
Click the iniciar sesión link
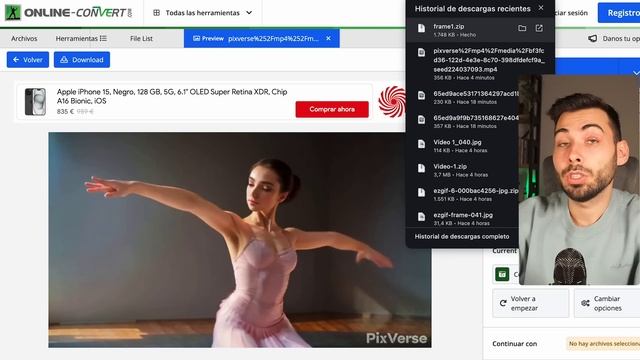[571, 13]
